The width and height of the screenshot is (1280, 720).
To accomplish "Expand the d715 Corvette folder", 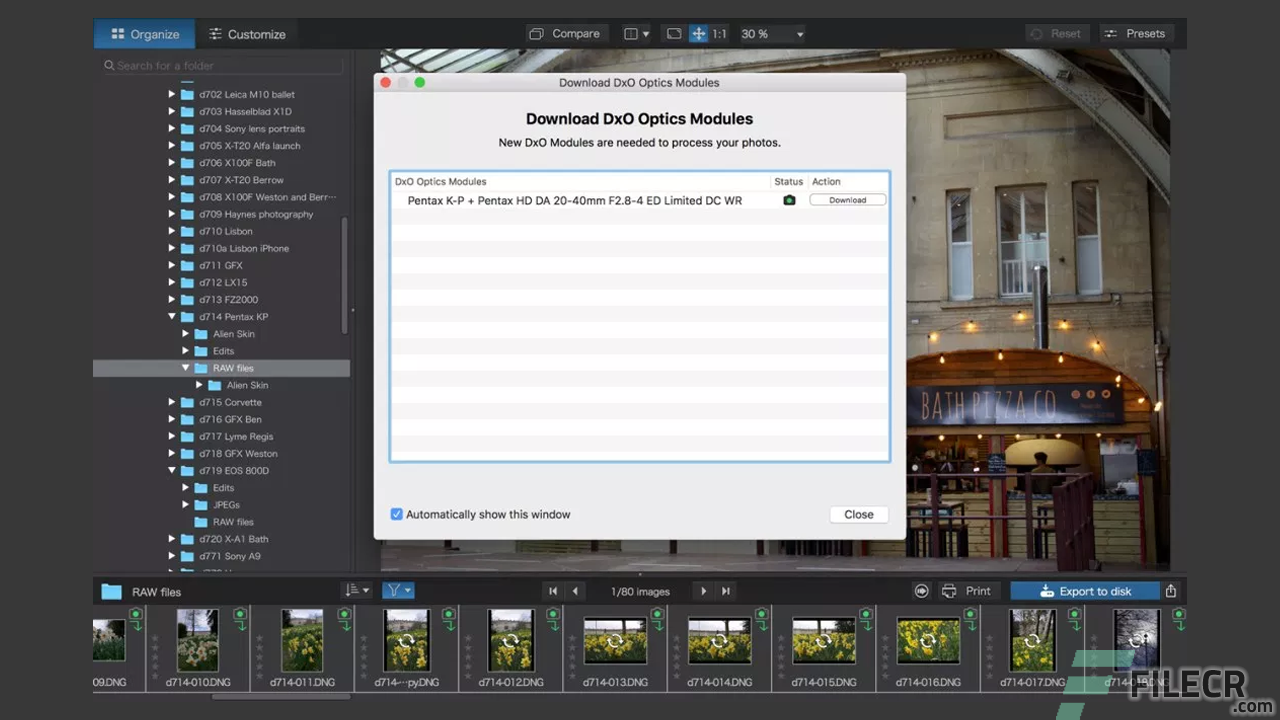I will click(172, 402).
